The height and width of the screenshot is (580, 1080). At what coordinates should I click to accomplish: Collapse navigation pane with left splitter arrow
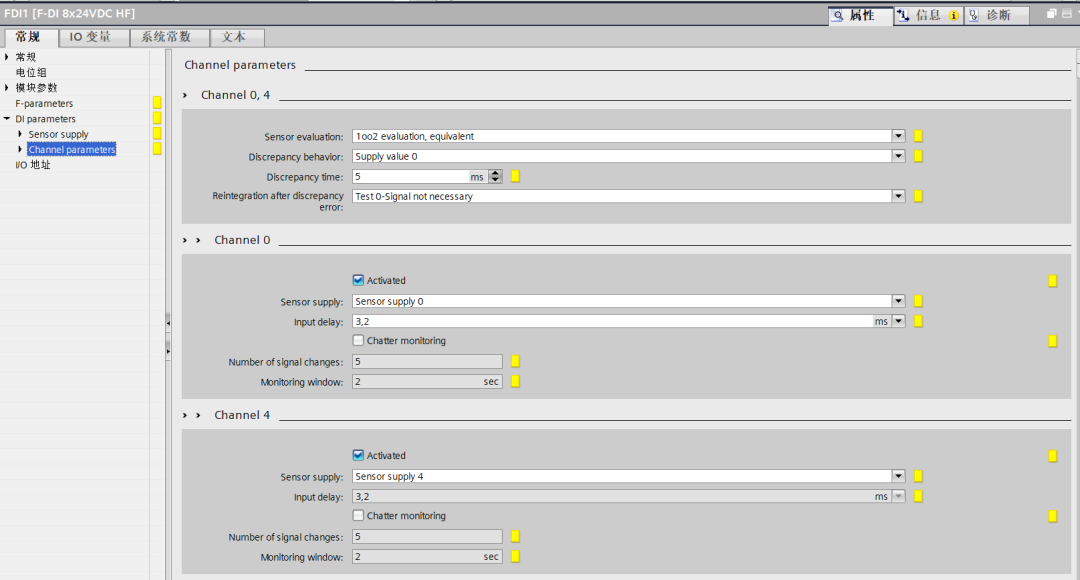click(168, 322)
